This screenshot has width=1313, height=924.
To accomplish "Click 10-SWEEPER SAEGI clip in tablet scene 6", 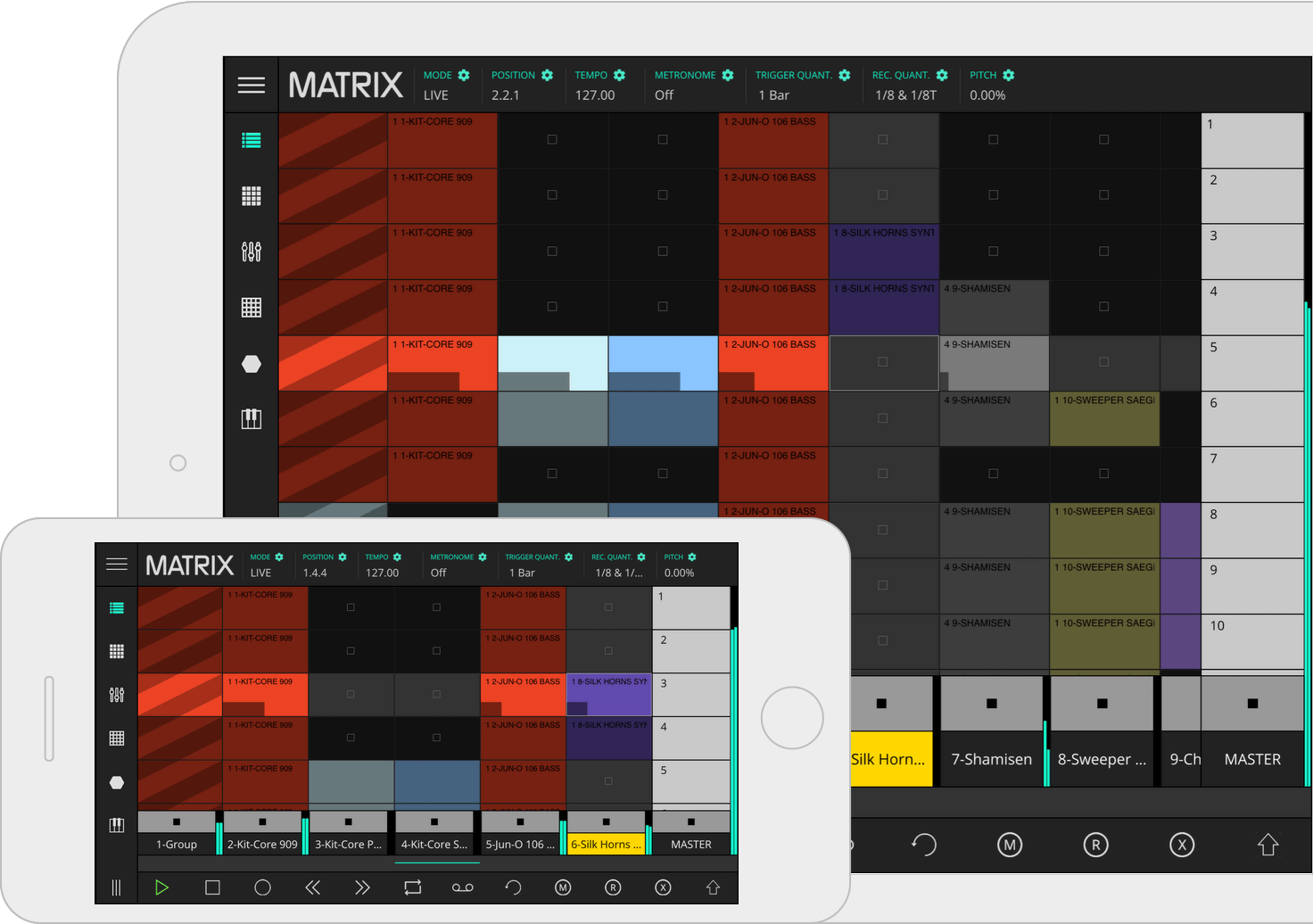I will (1104, 418).
